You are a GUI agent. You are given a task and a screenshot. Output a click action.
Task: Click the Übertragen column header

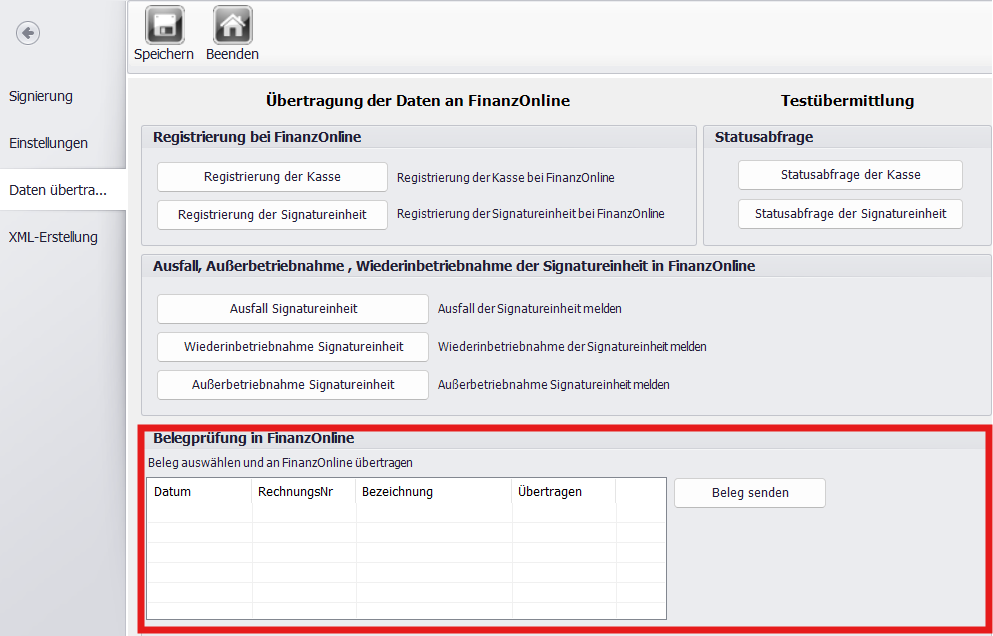tap(564, 492)
